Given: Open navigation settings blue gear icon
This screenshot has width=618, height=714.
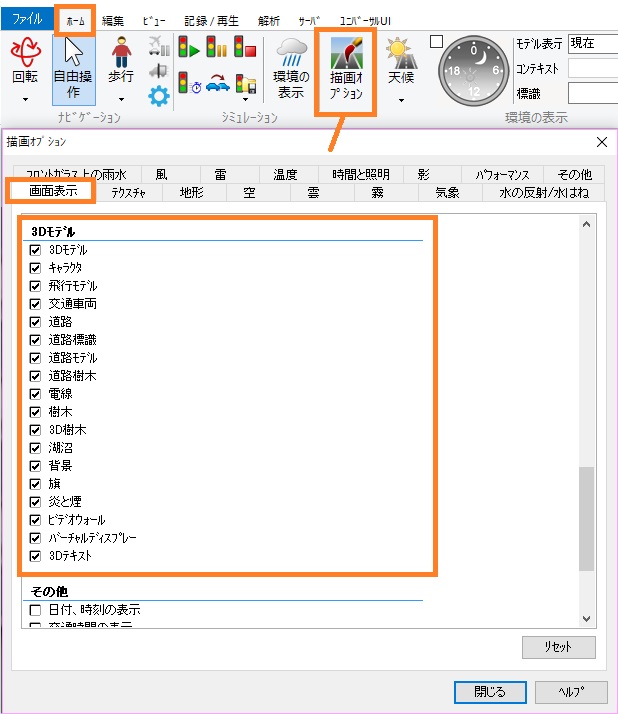Looking at the screenshot, I should 158,96.
